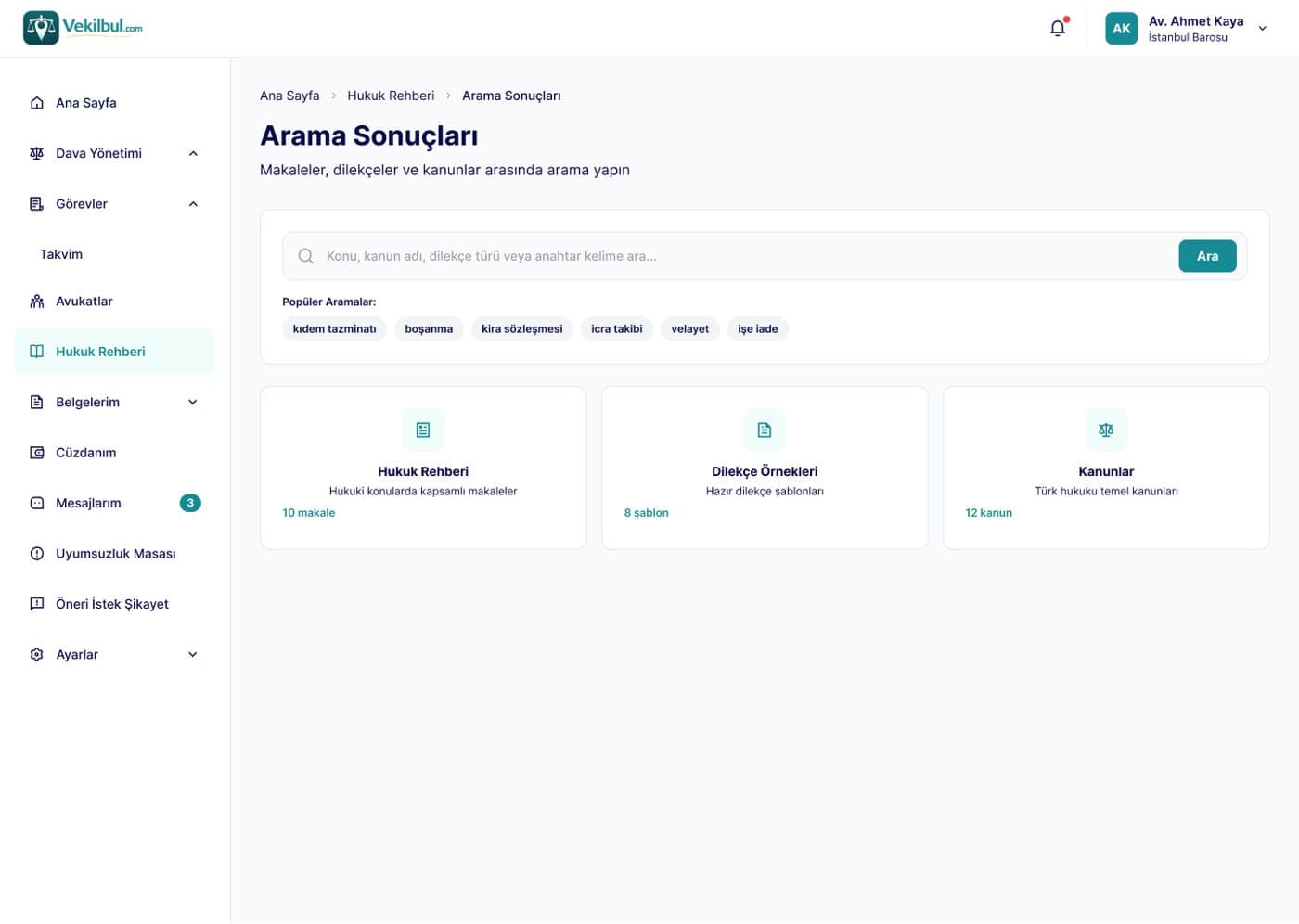This screenshot has width=1299, height=924.
Task: Click the AK user avatar
Action: point(1121,28)
